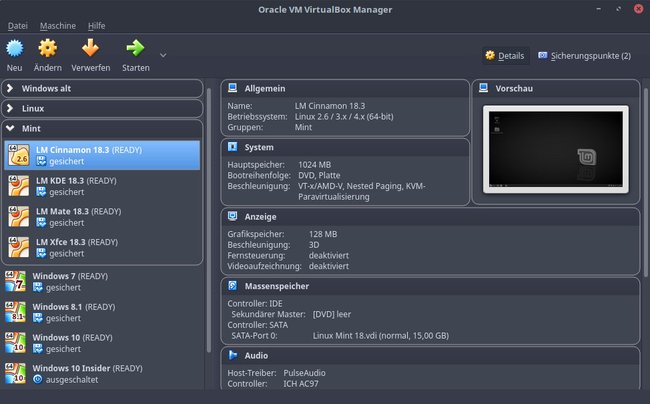The width and height of the screenshot is (650, 404).
Task: Start the VM with the Starten arrow
Action: (136, 48)
